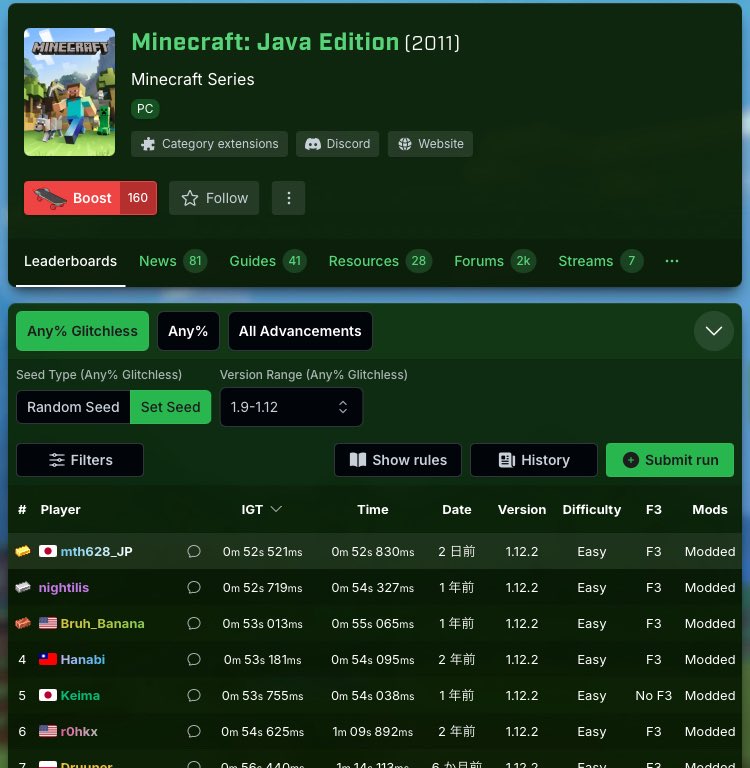Image resolution: width=750 pixels, height=768 pixels.
Task: Open player profile nightilis
Action: coord(64,587)
